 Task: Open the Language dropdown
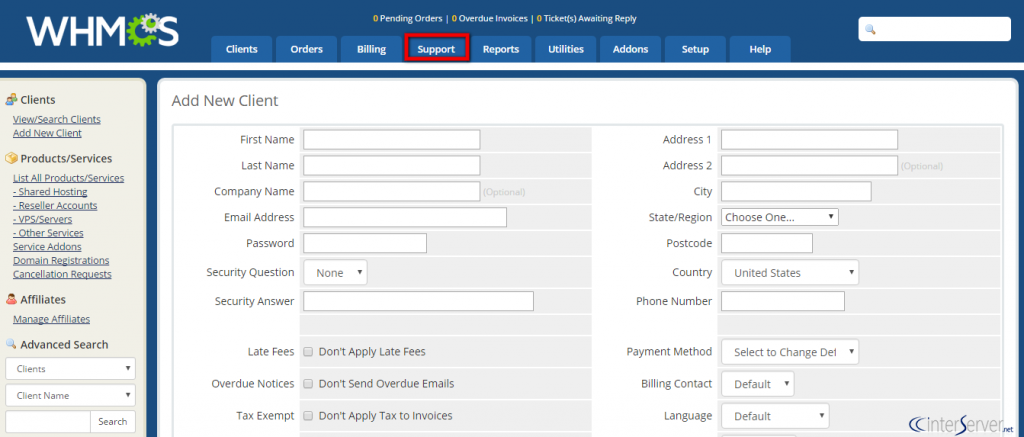pyautogui.click(x=775, y=415)
